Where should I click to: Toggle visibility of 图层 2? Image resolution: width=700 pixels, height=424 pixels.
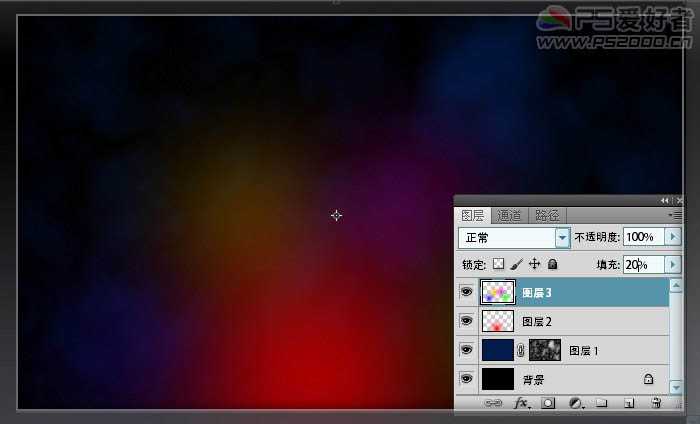[x=466, y=321]
